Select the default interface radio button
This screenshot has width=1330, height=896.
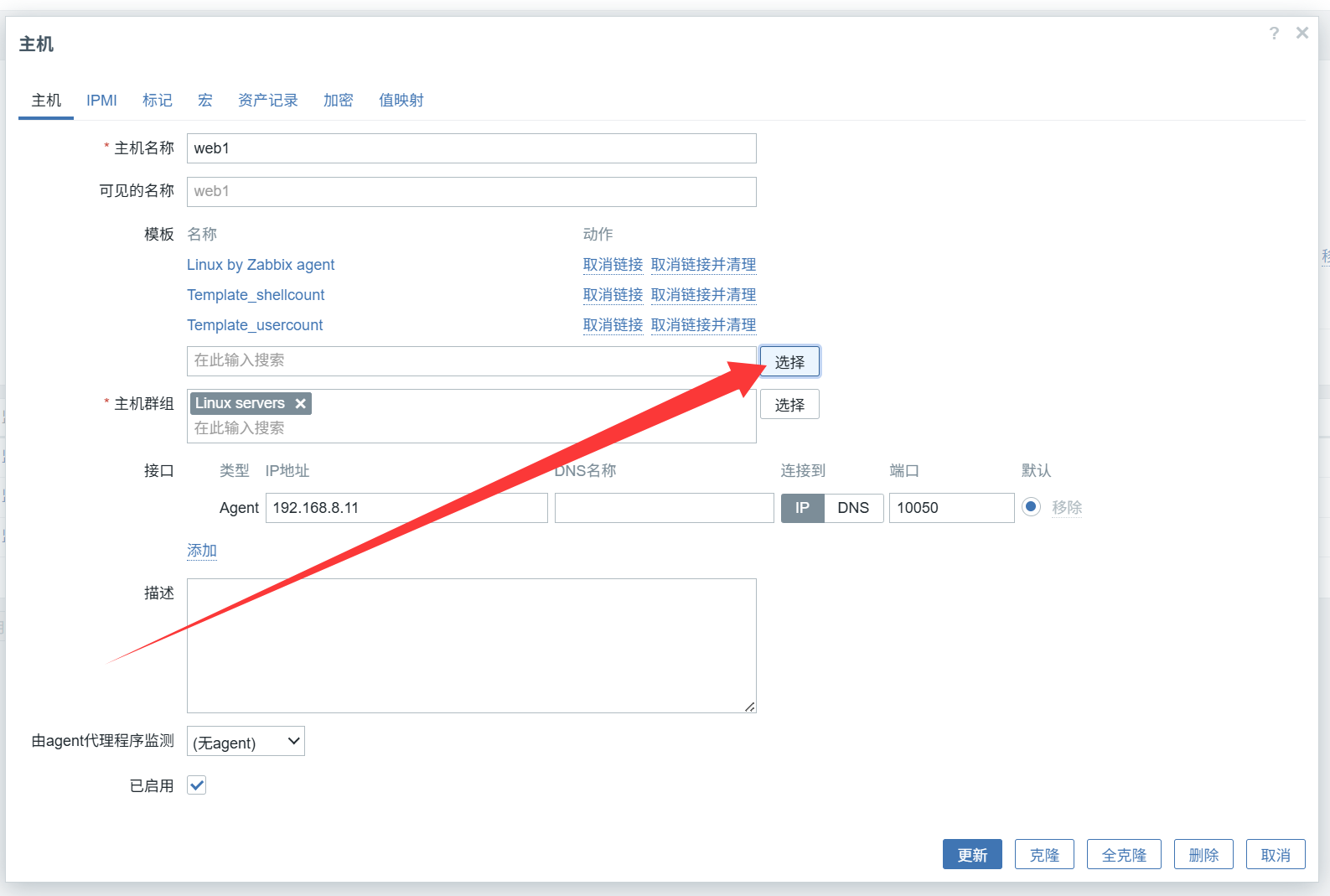(x=1032, y=507)
